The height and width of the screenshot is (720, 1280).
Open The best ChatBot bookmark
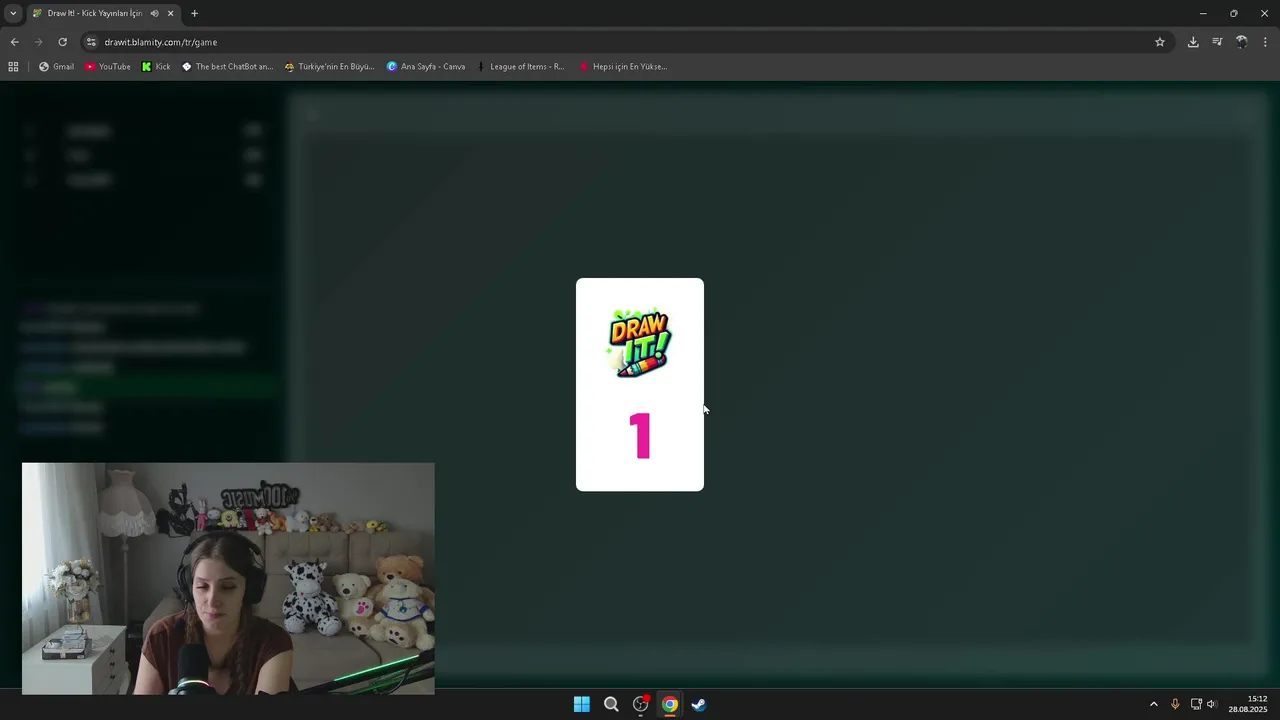tap(227, 67)
